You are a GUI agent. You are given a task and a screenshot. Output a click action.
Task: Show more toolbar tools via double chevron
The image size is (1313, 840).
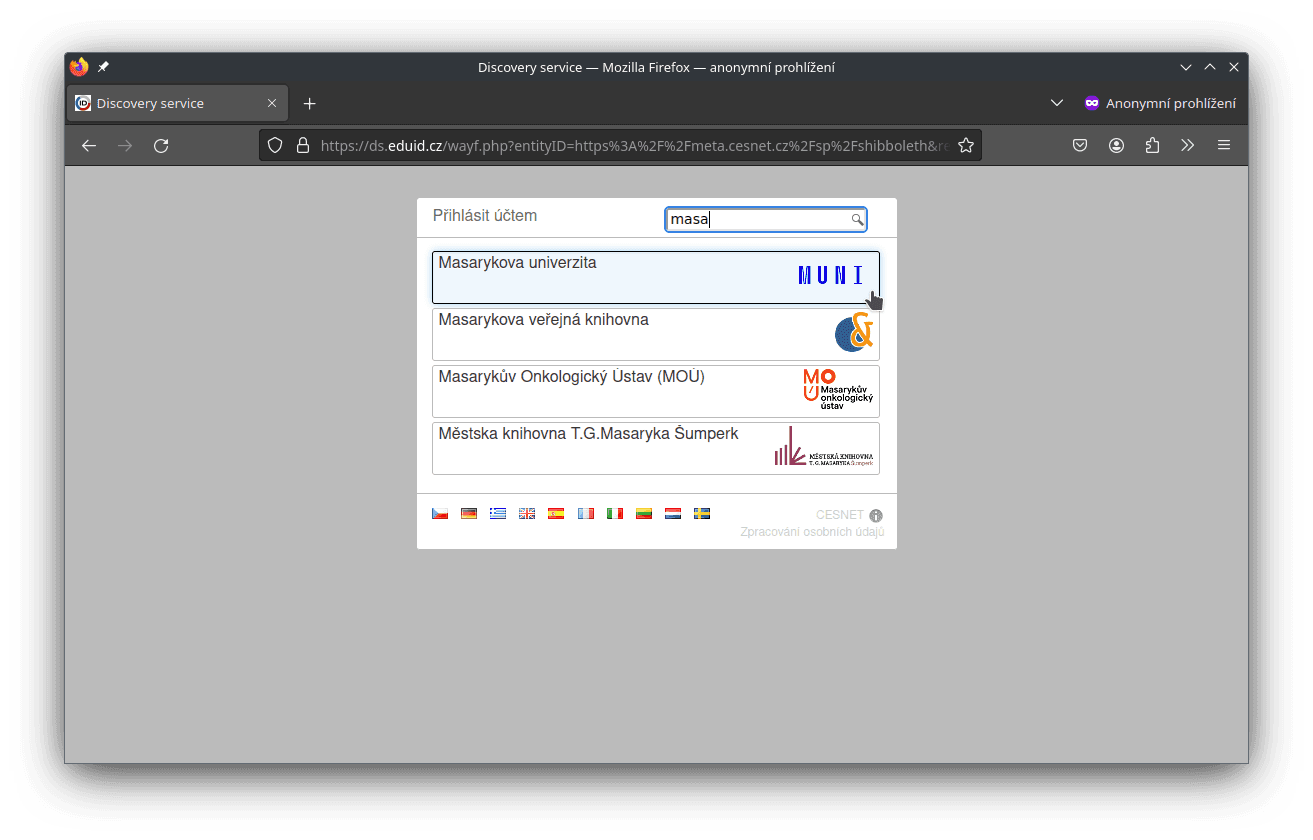pos(1188,146)
